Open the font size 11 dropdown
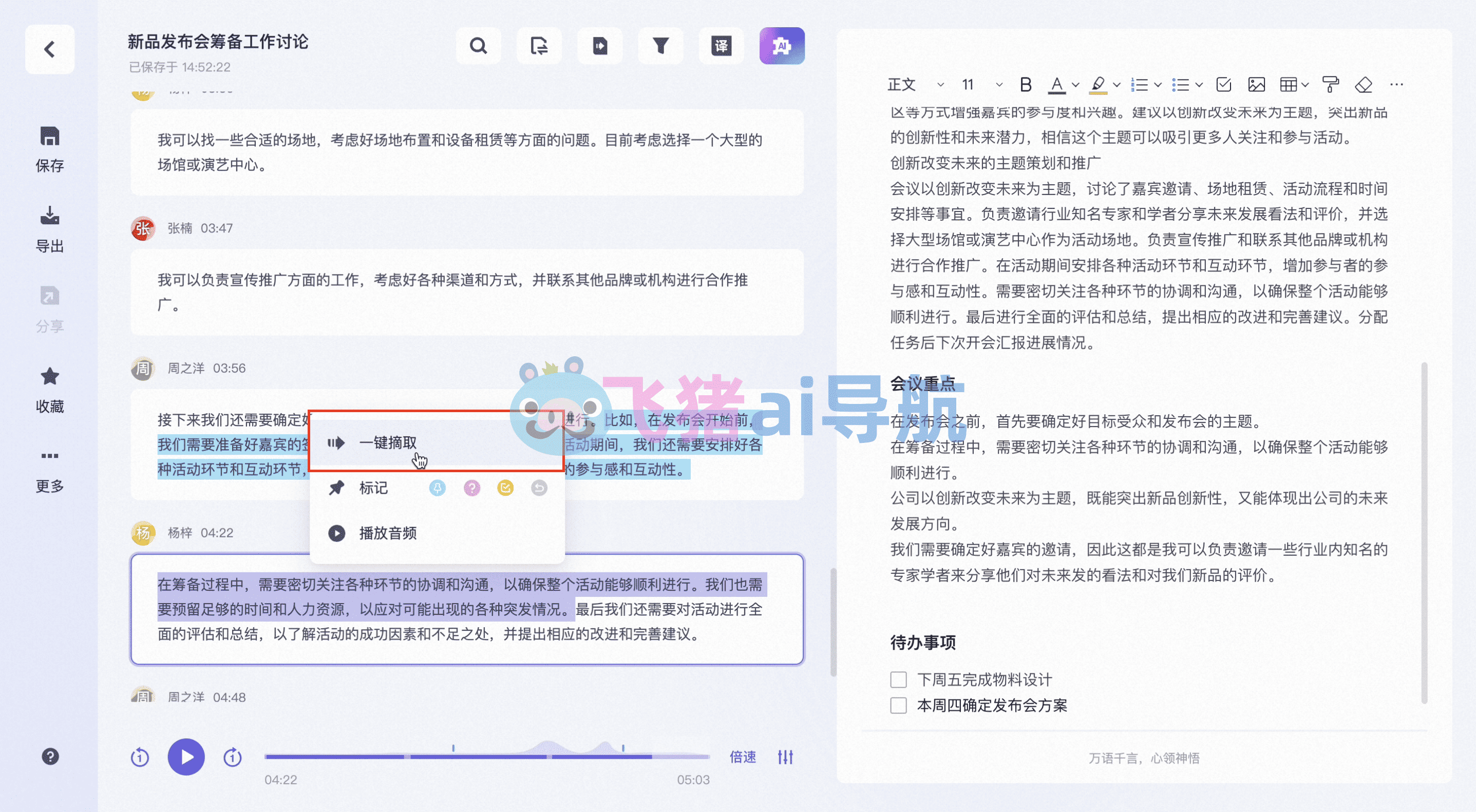1476x812 pixels. pos(981,85)
